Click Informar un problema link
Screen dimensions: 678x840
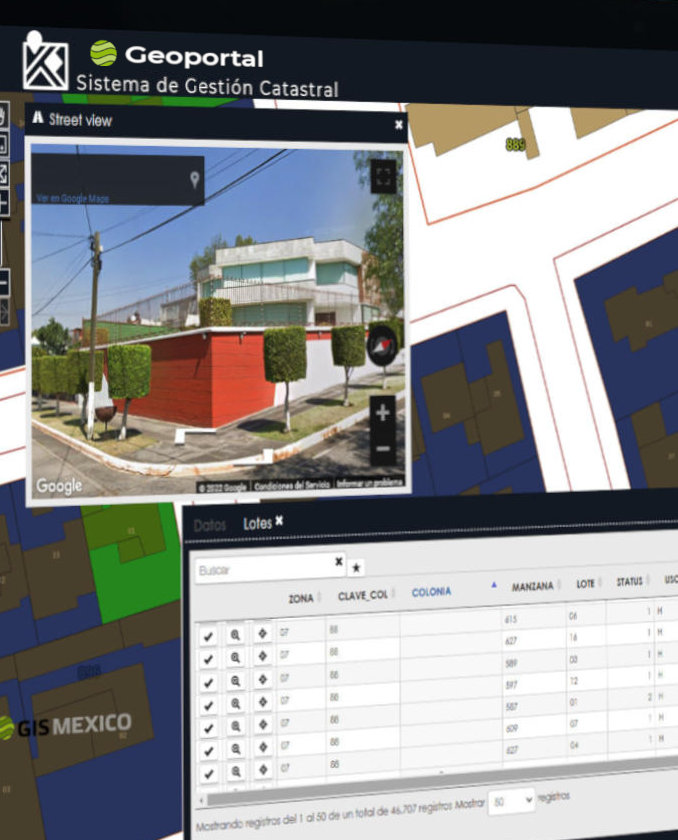tap(370, 483)
